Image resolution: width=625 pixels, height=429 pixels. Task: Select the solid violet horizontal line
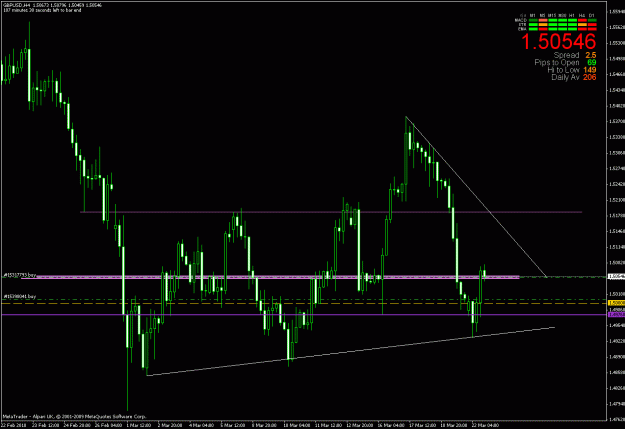point(303,315)
